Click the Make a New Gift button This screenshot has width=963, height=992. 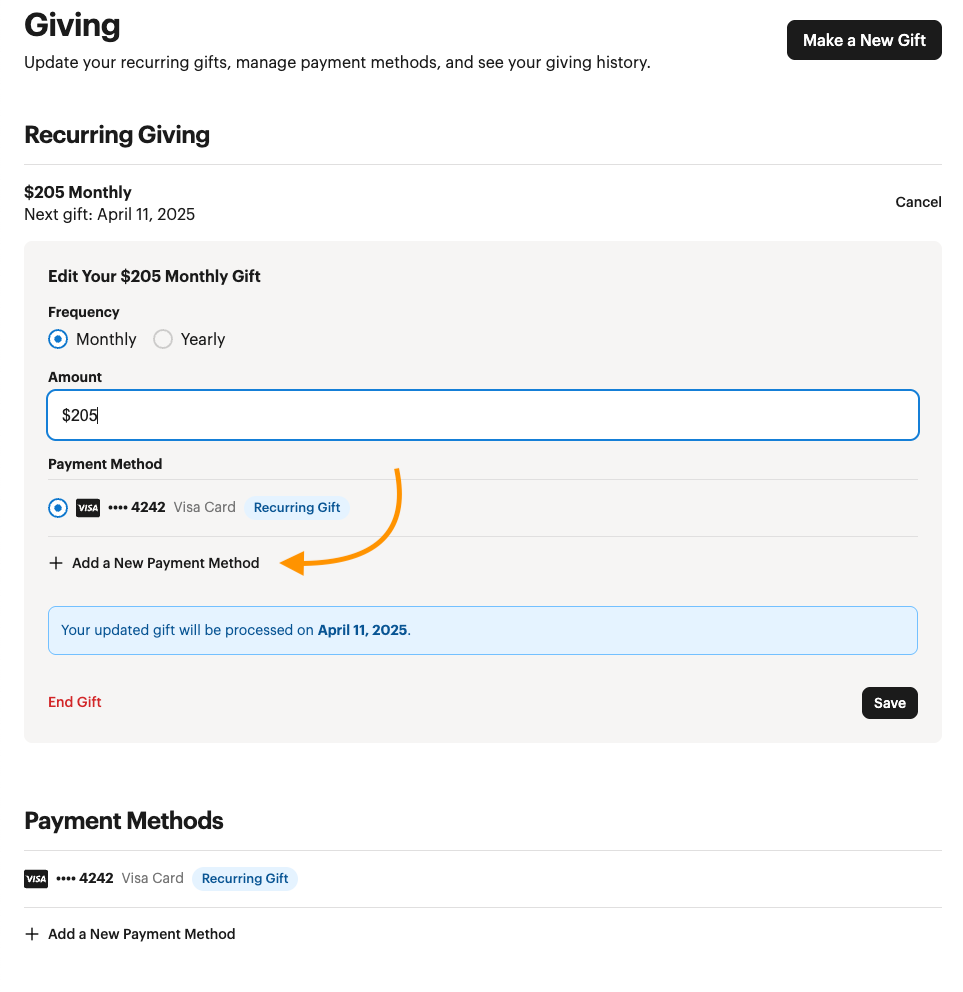point(863,40)
